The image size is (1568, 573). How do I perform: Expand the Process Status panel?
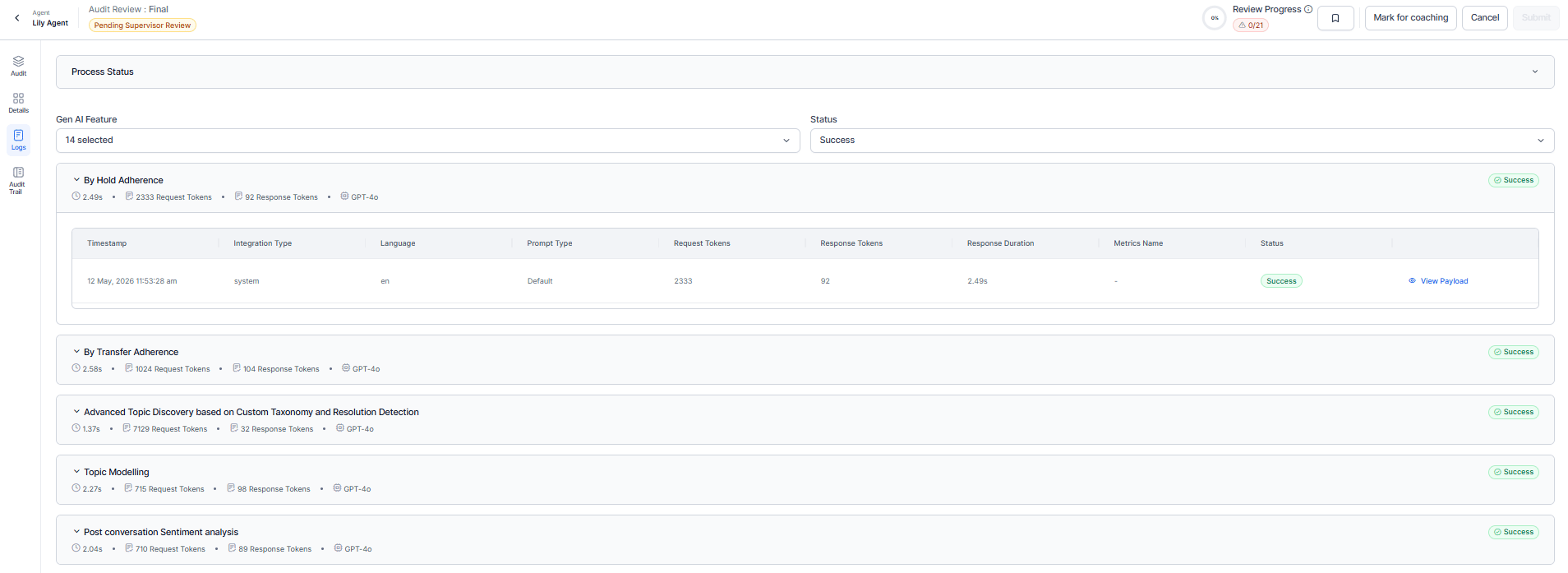tap(805, 72)
